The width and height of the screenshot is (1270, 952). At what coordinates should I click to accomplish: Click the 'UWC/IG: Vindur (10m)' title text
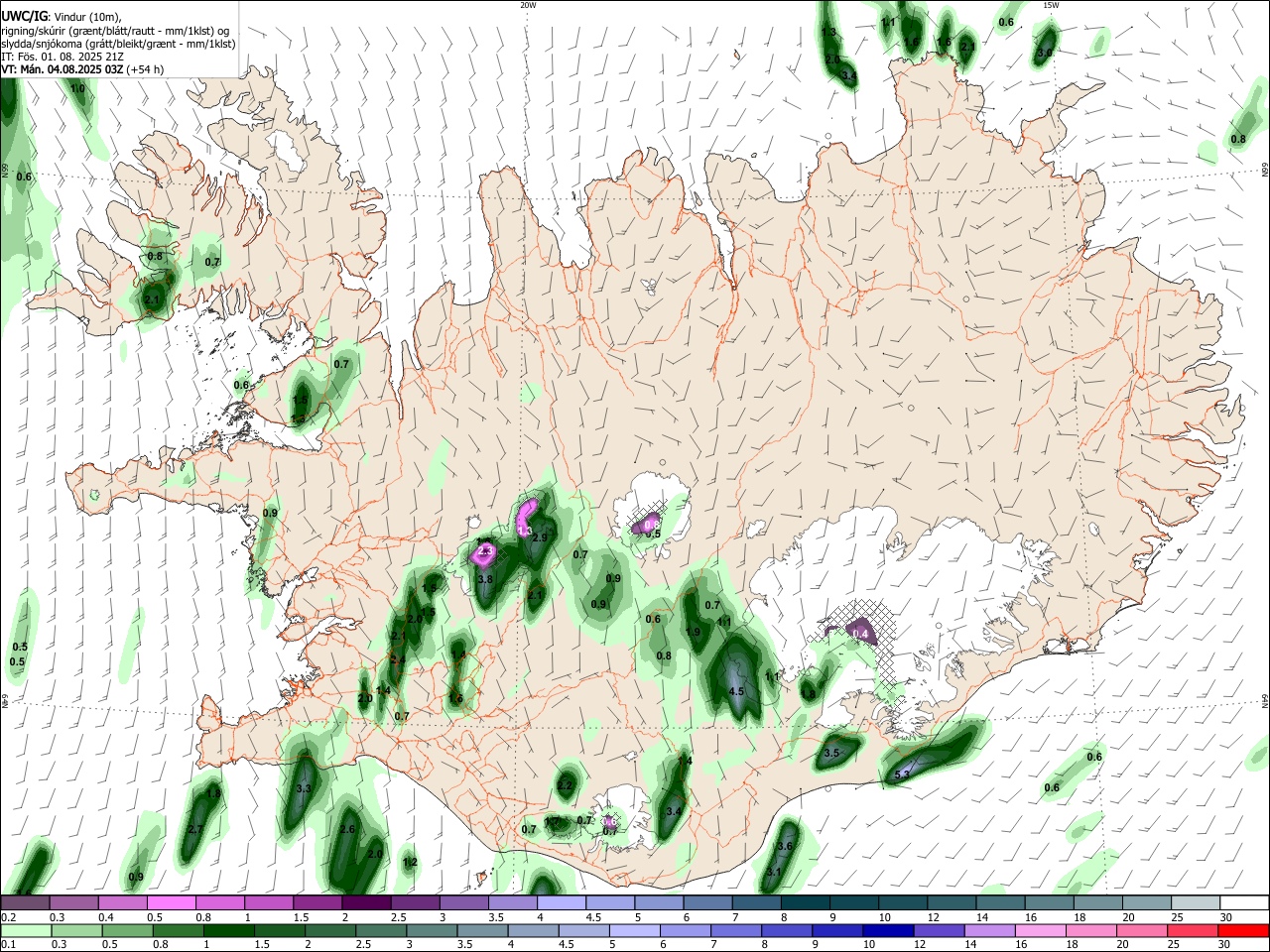click(61, 17)
